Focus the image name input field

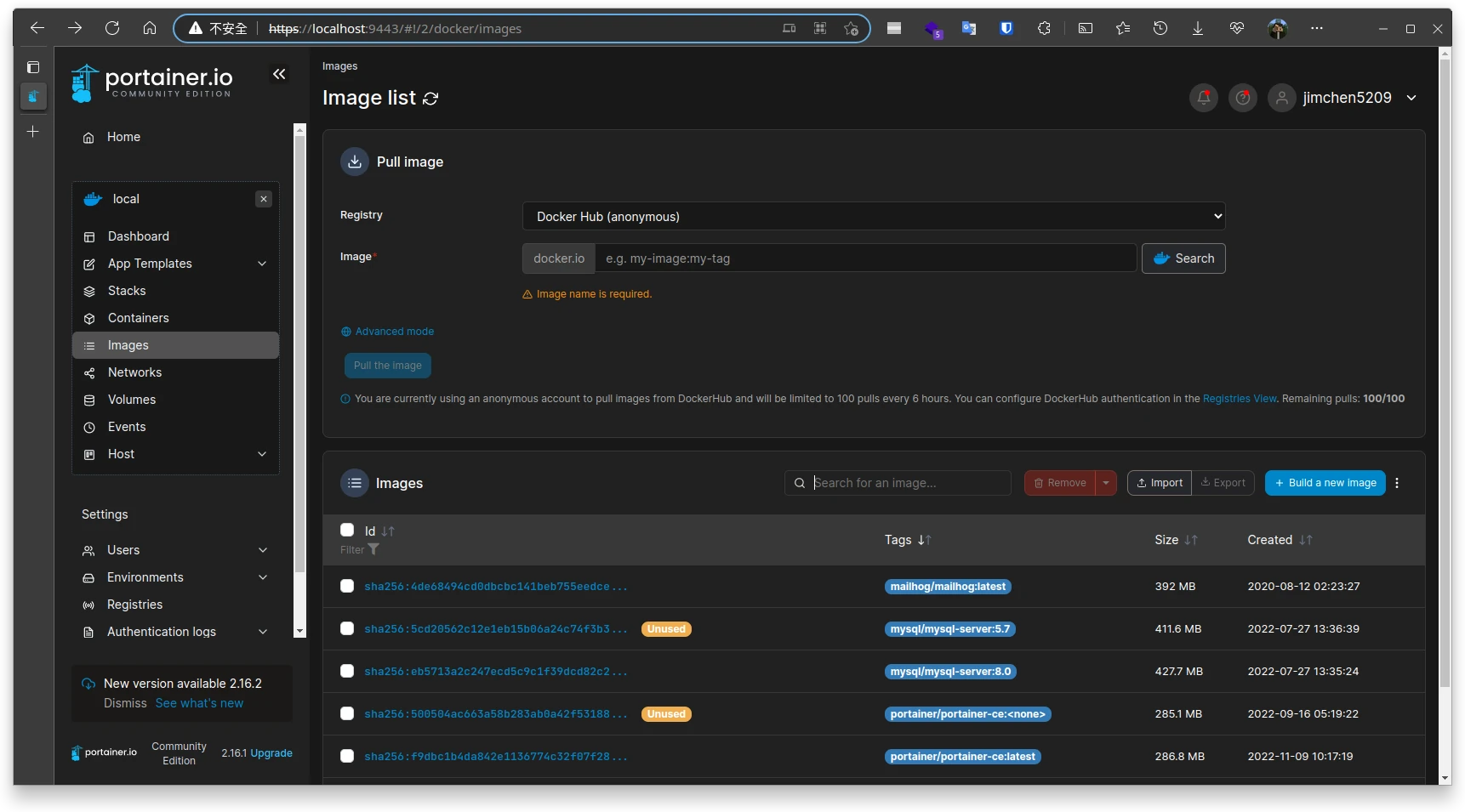click(864, 258)
